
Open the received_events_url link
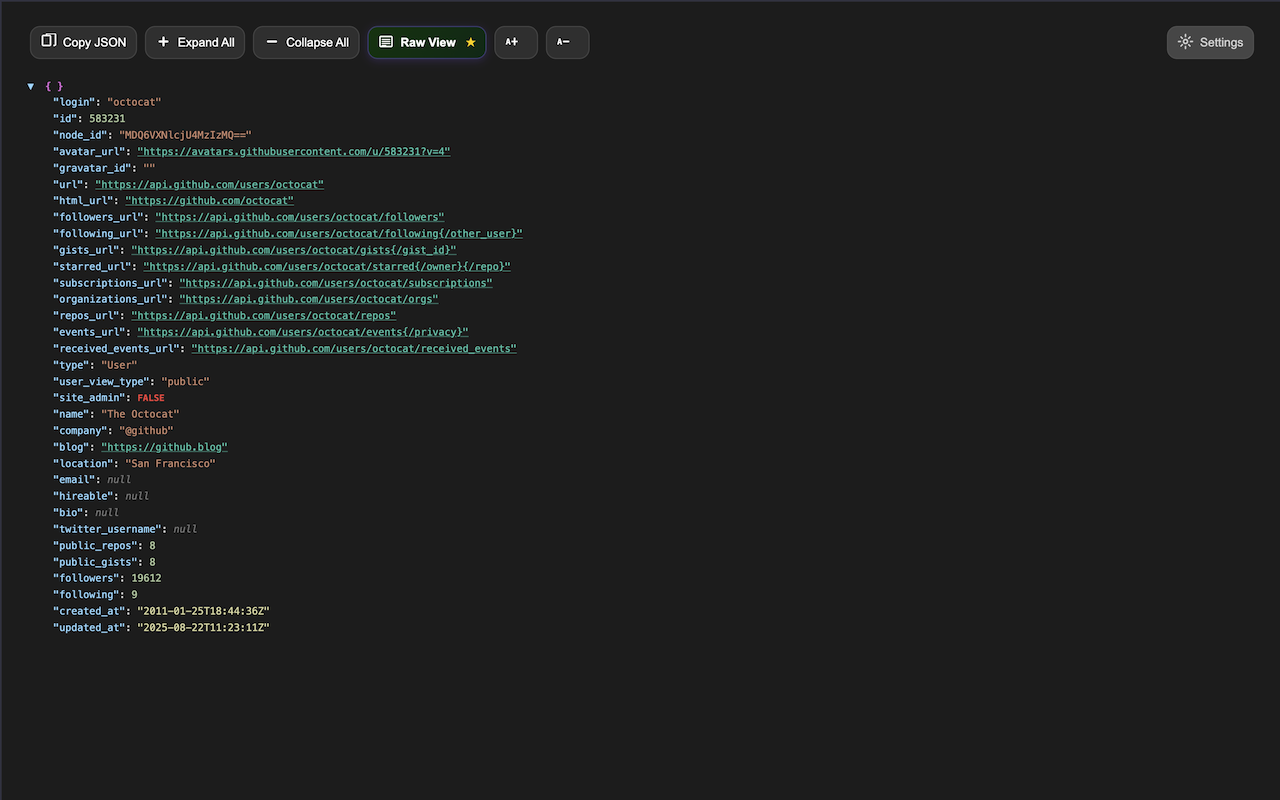coord(354,348)
